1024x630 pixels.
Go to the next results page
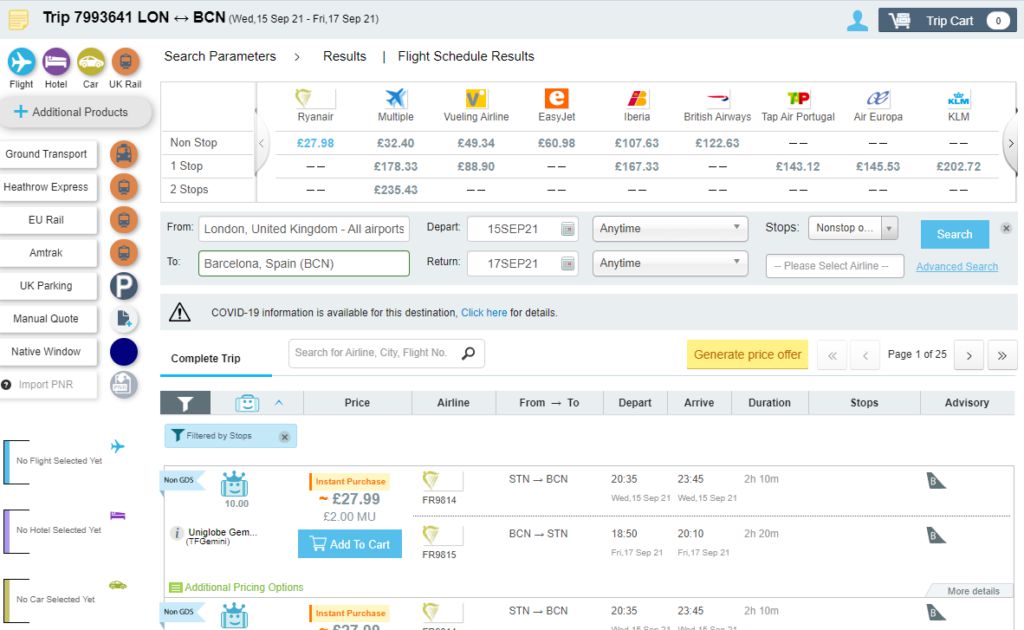[x=968, y=355]
